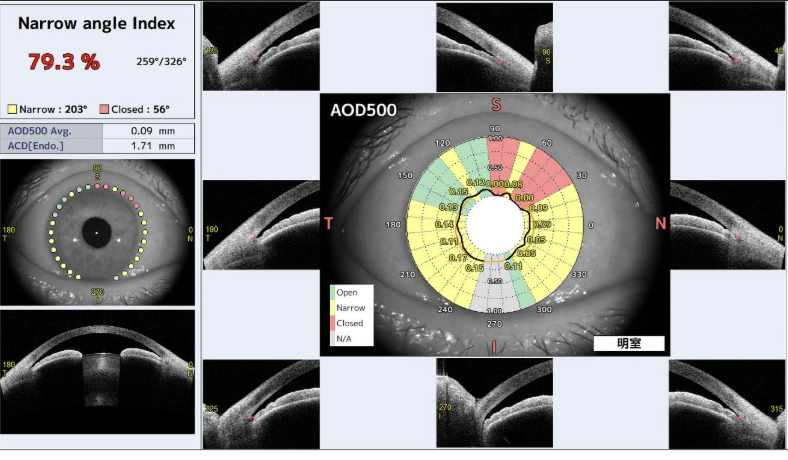Select the 180° temporal OCT scan thumbnail

(x=260, y=224)
